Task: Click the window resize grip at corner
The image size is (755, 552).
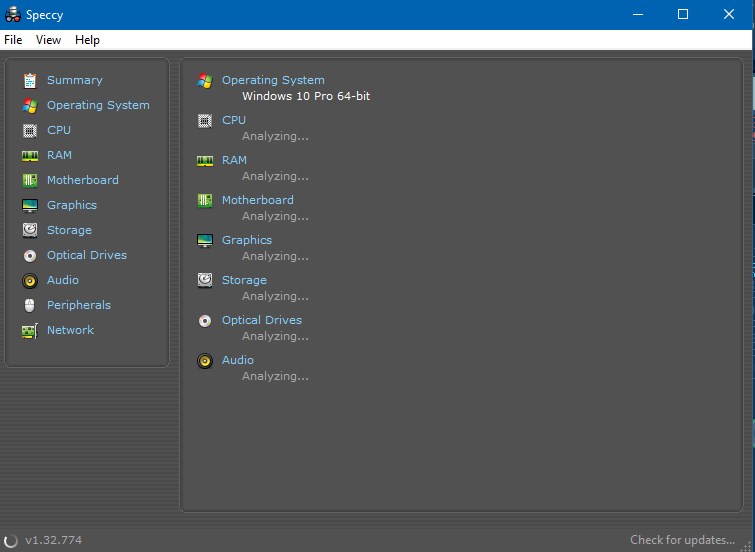Action: (x=747, y=546)
